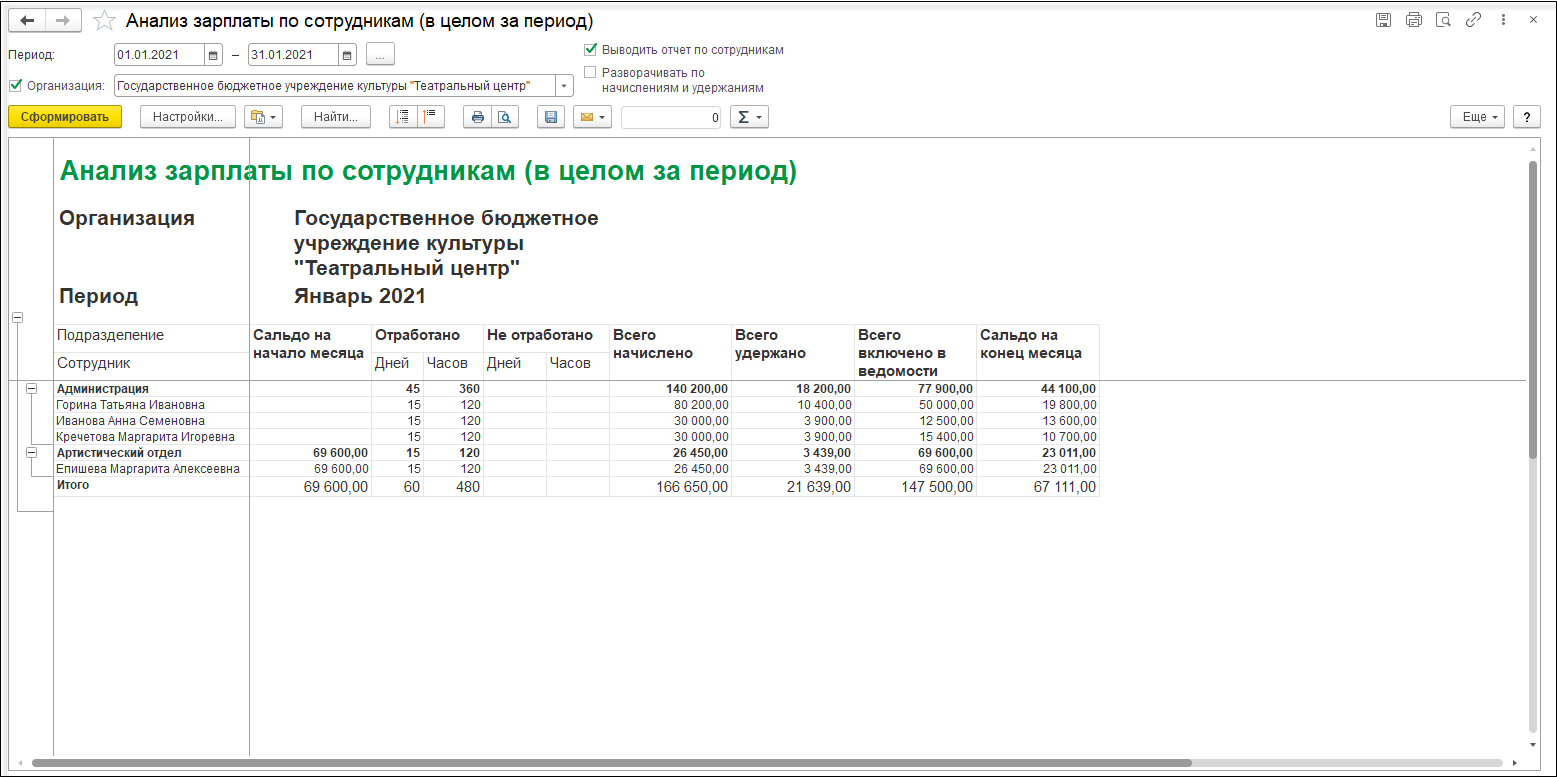Print icon in window title bar
The height and width of the screenshot is (777, 1557).
1413,20
